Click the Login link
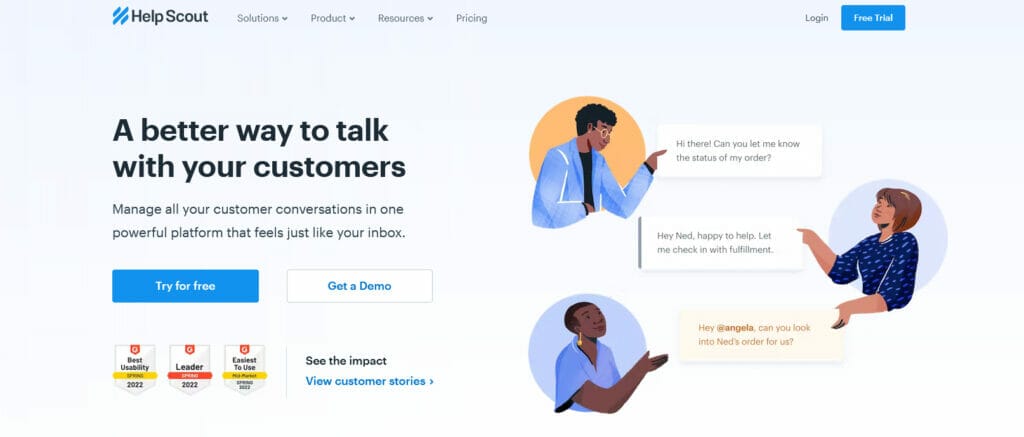Image resolution: width=1024 pixels, height=437 pixels. coord(816,18)
